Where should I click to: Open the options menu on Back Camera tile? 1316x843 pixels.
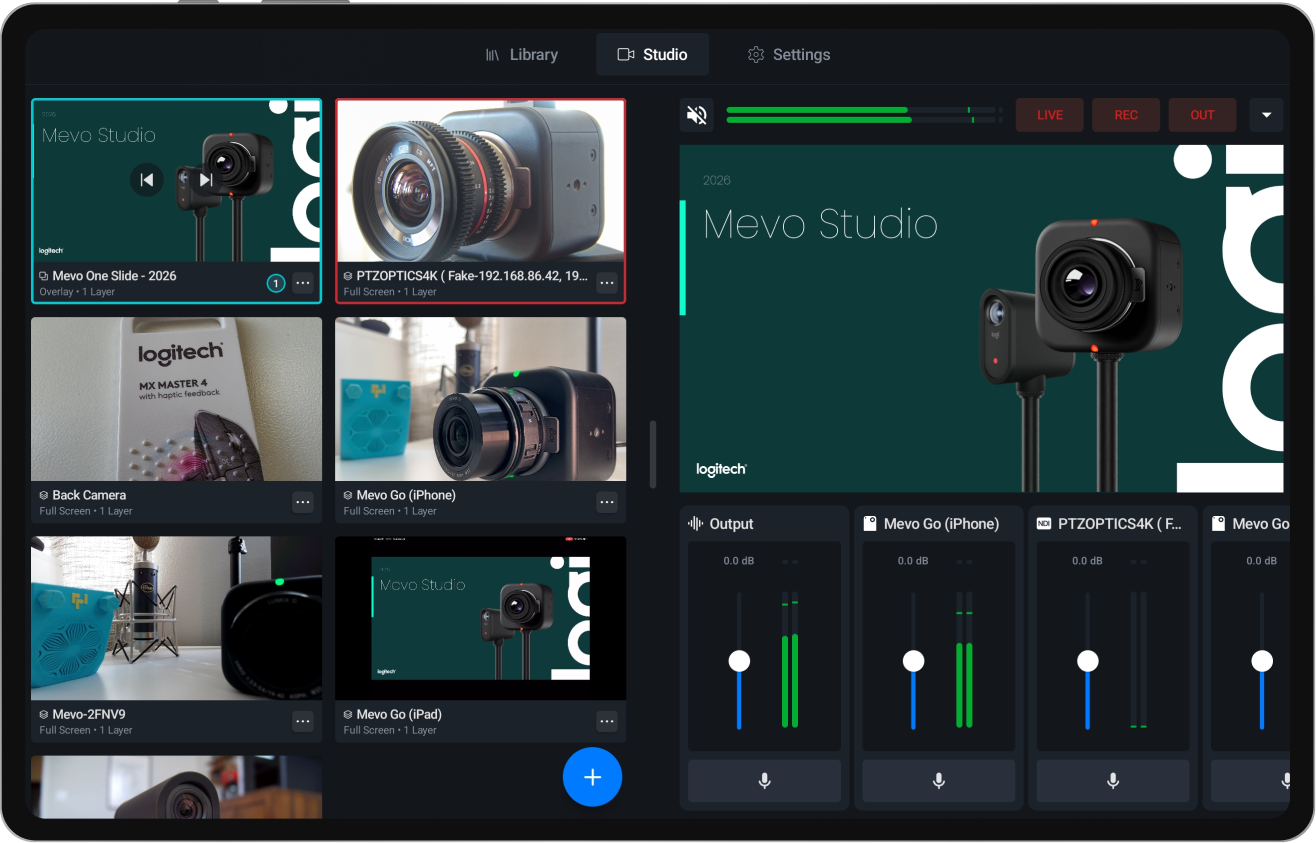point(303,502)
